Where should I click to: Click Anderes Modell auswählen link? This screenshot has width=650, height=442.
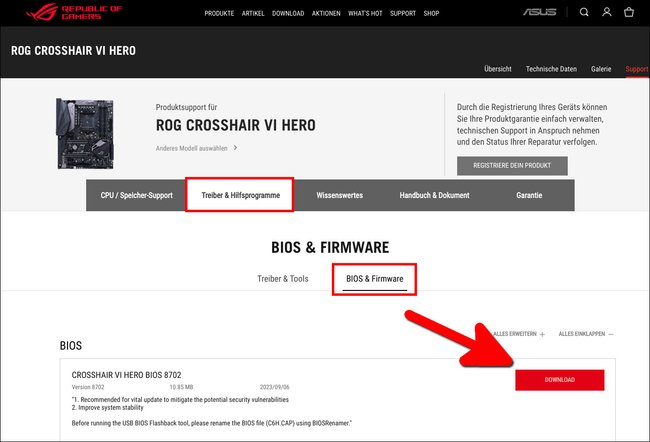[192, 148]
